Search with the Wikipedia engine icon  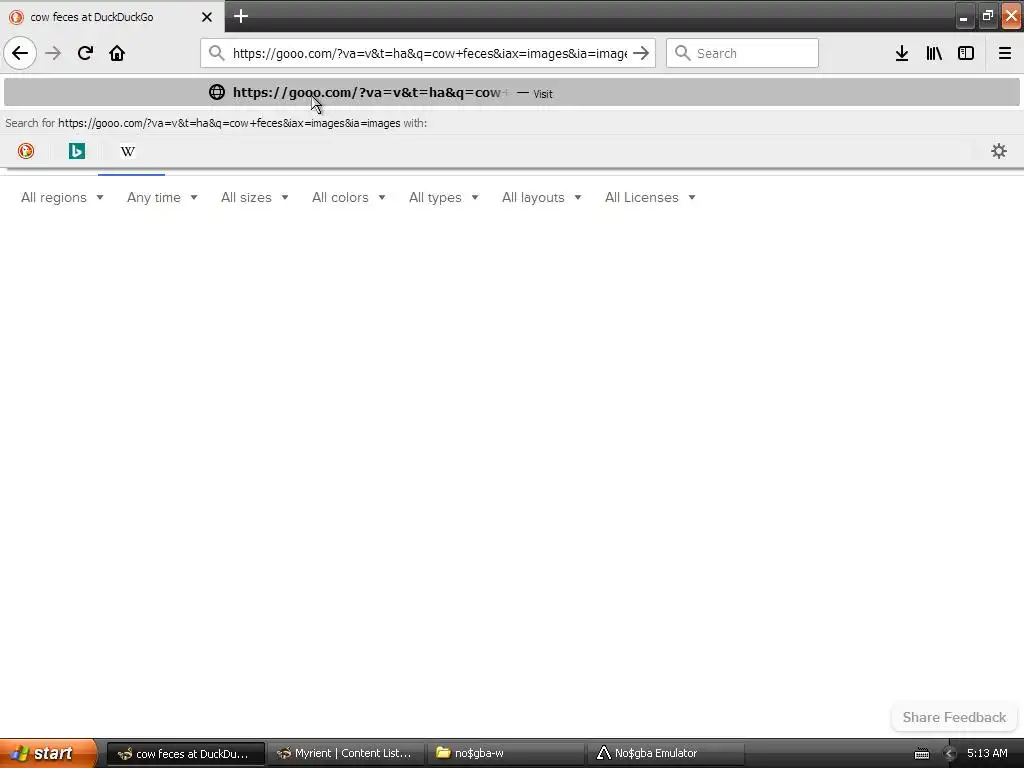[128, 151]
